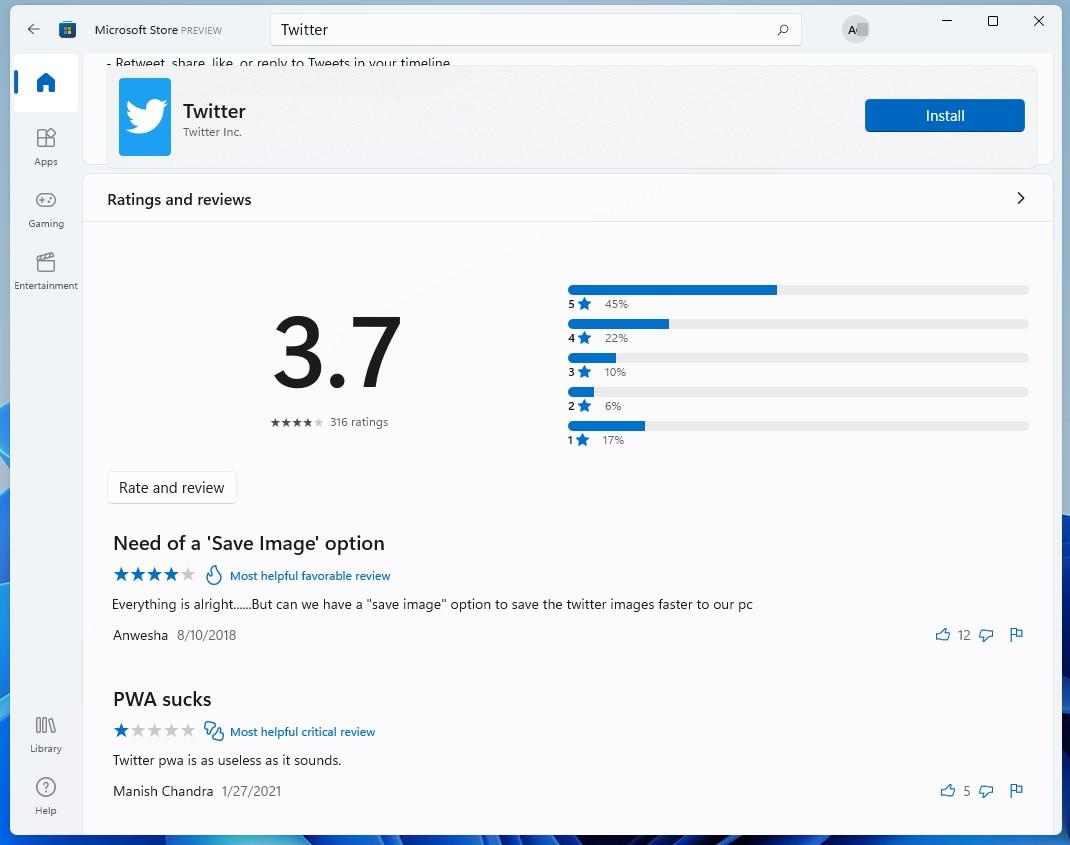Dislike Anwesha's review with thumbs down

(986, 635)
